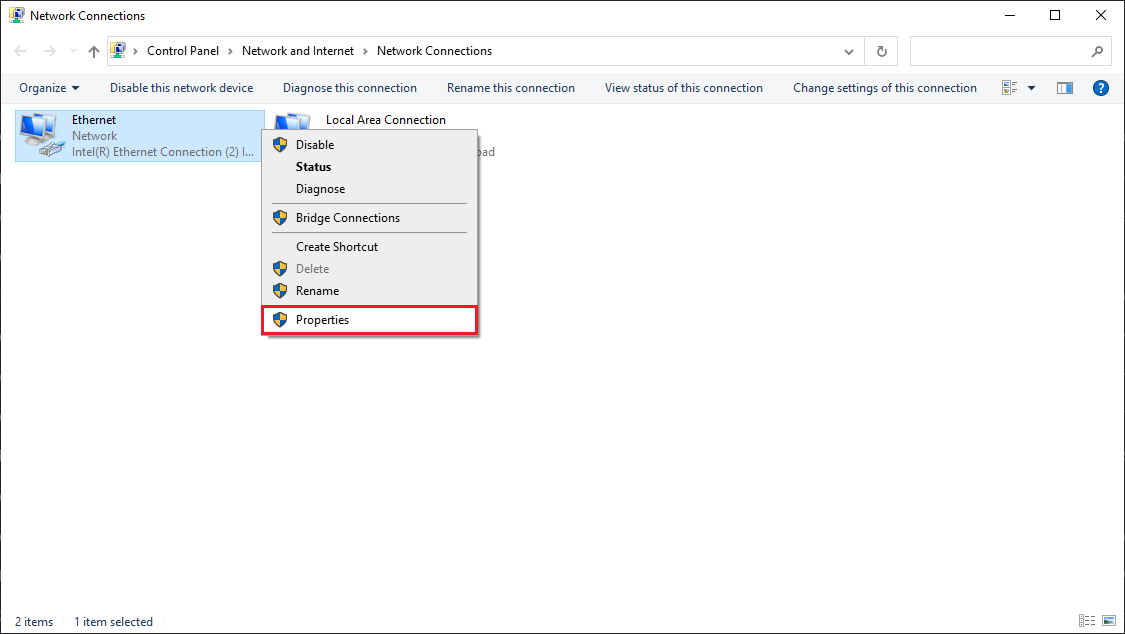Image resolution: width=1125 pixels, height=634 pixels.
Task: Click the Network Connections icon in address bar
Action: (x=119, y=50)
